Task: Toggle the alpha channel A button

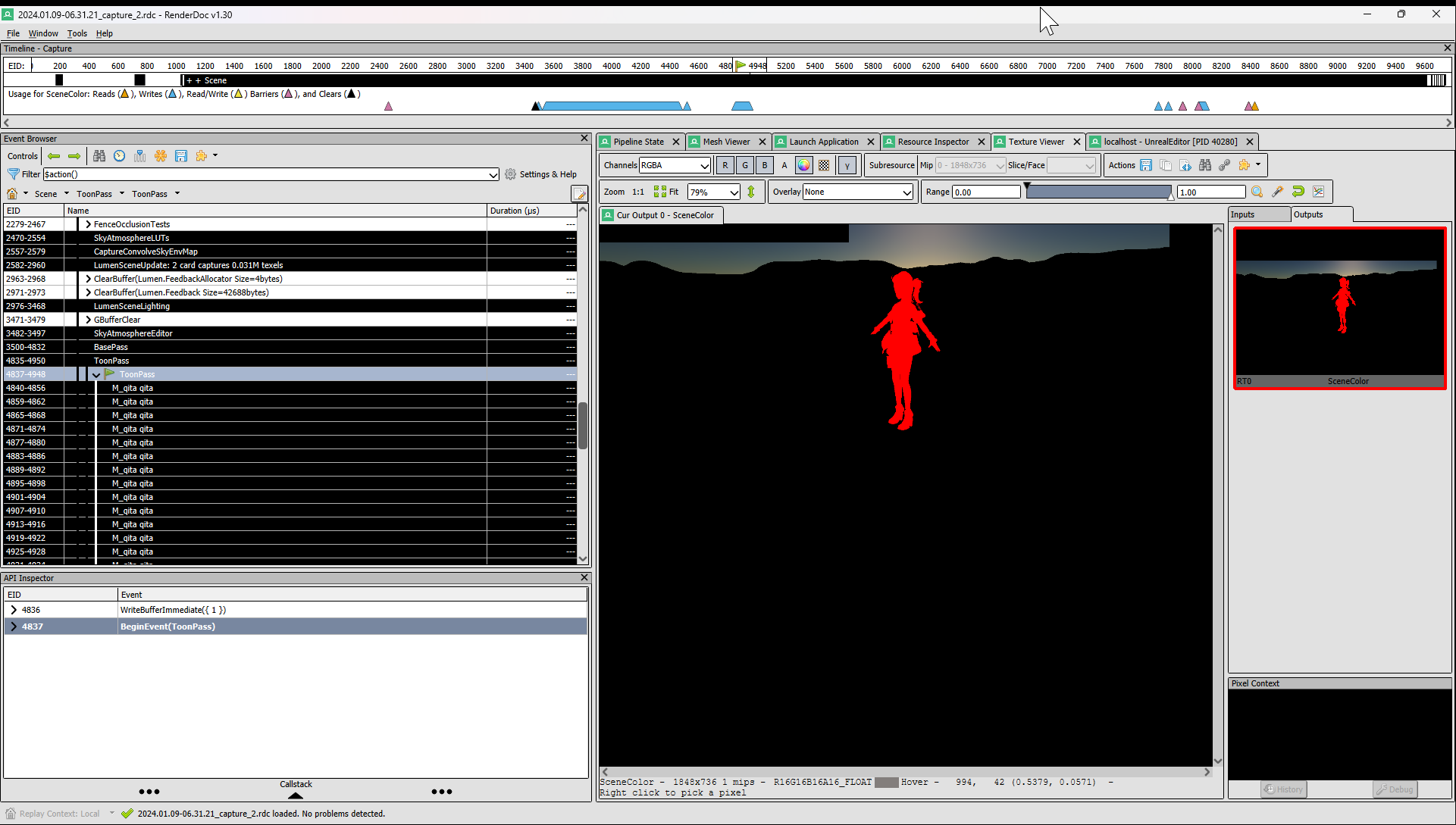Action: (784, 165)
